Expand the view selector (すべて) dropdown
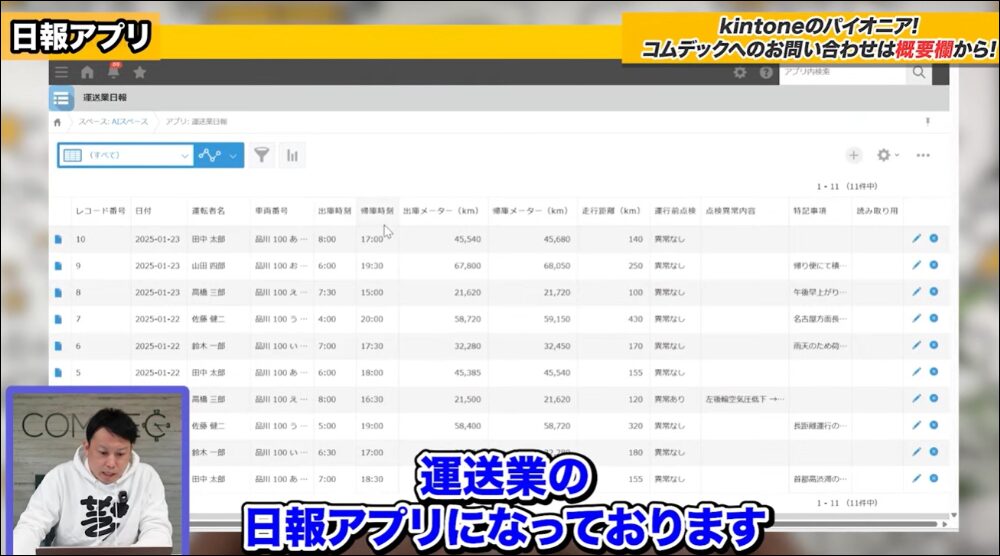 tap(185, 155)
